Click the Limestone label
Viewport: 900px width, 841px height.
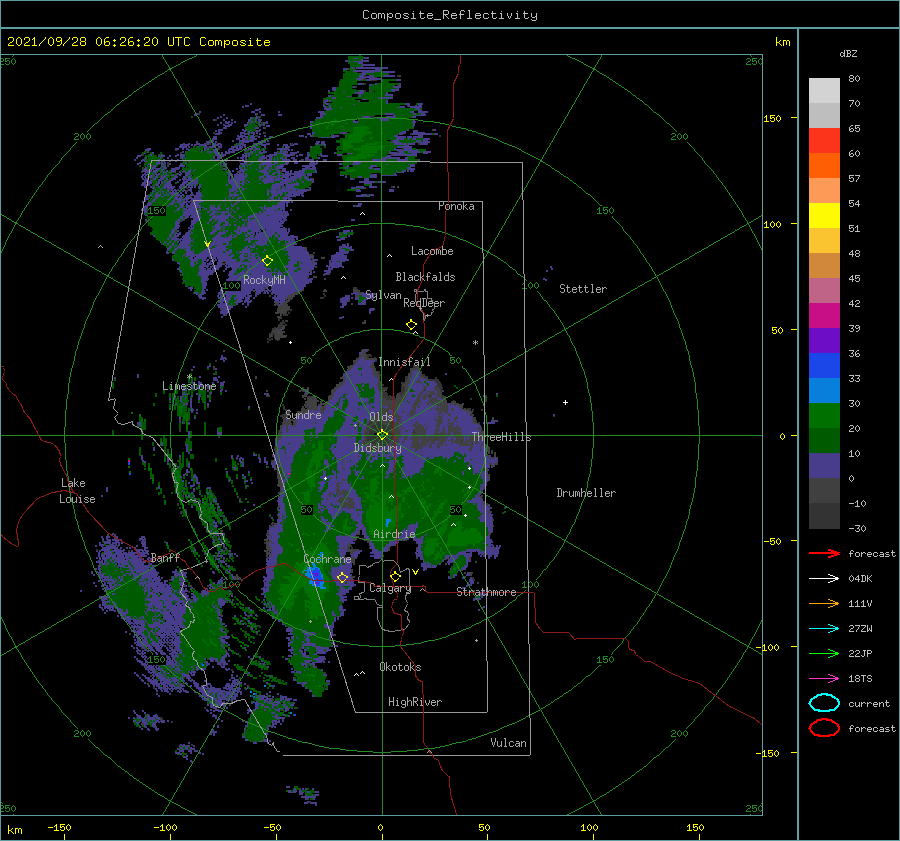click(189, 386)
